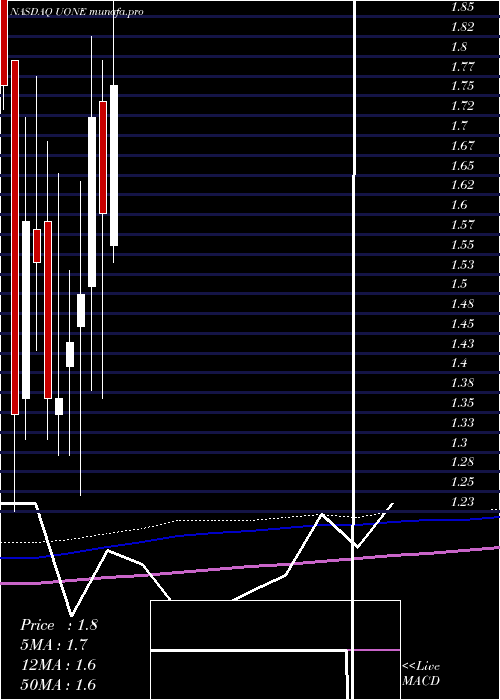This screenshot has height=700, width=500.
Task: Click the 1.28 price axis label
Action: [462, 462]
